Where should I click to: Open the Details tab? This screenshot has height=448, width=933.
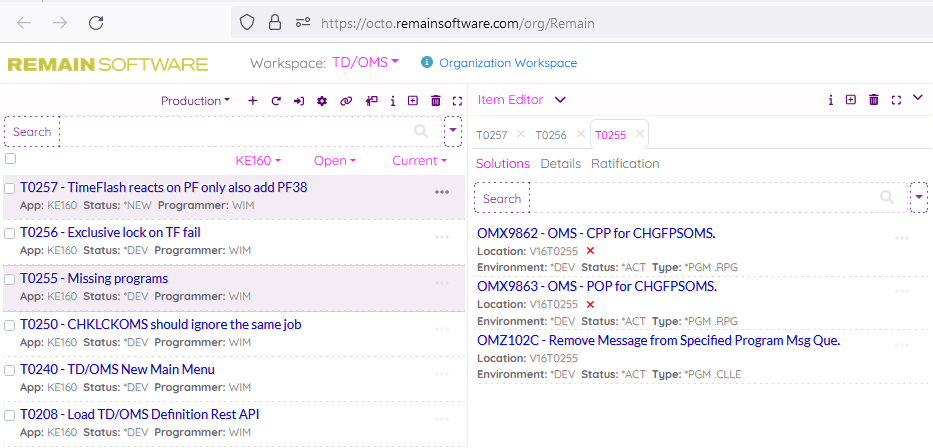point(561,164)
